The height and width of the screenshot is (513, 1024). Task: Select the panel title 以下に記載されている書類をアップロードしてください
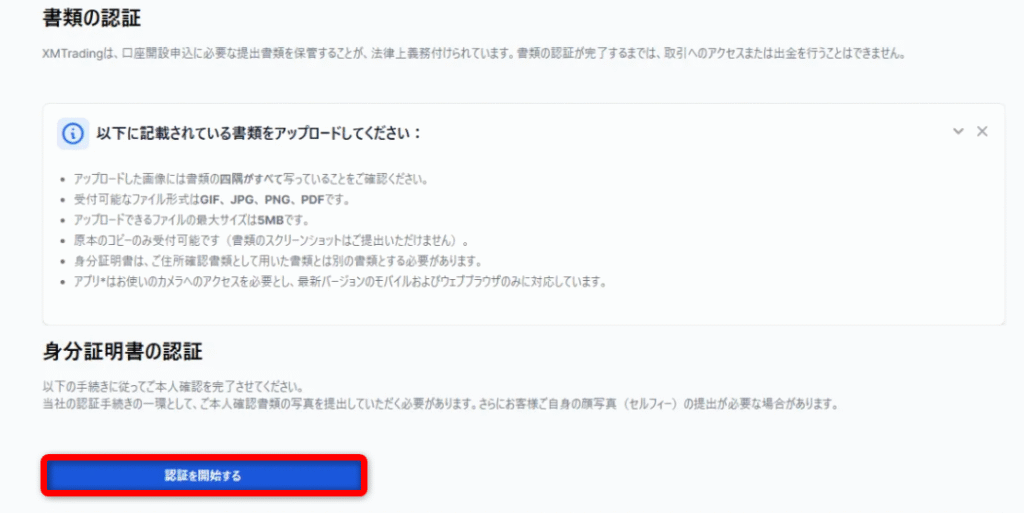[x=259, y=133]
